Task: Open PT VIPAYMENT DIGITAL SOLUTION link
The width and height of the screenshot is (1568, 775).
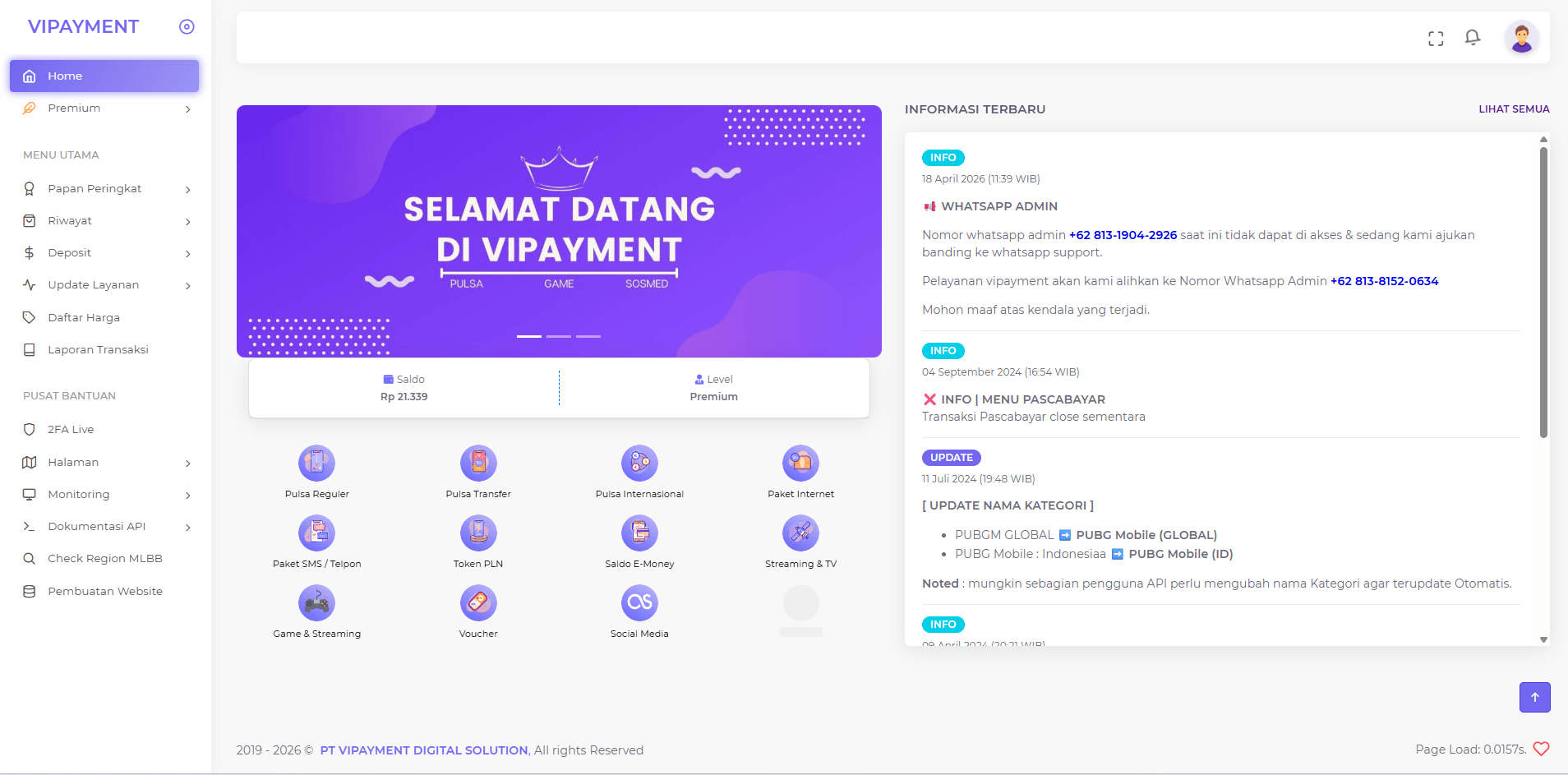Action: click(424, 750)
